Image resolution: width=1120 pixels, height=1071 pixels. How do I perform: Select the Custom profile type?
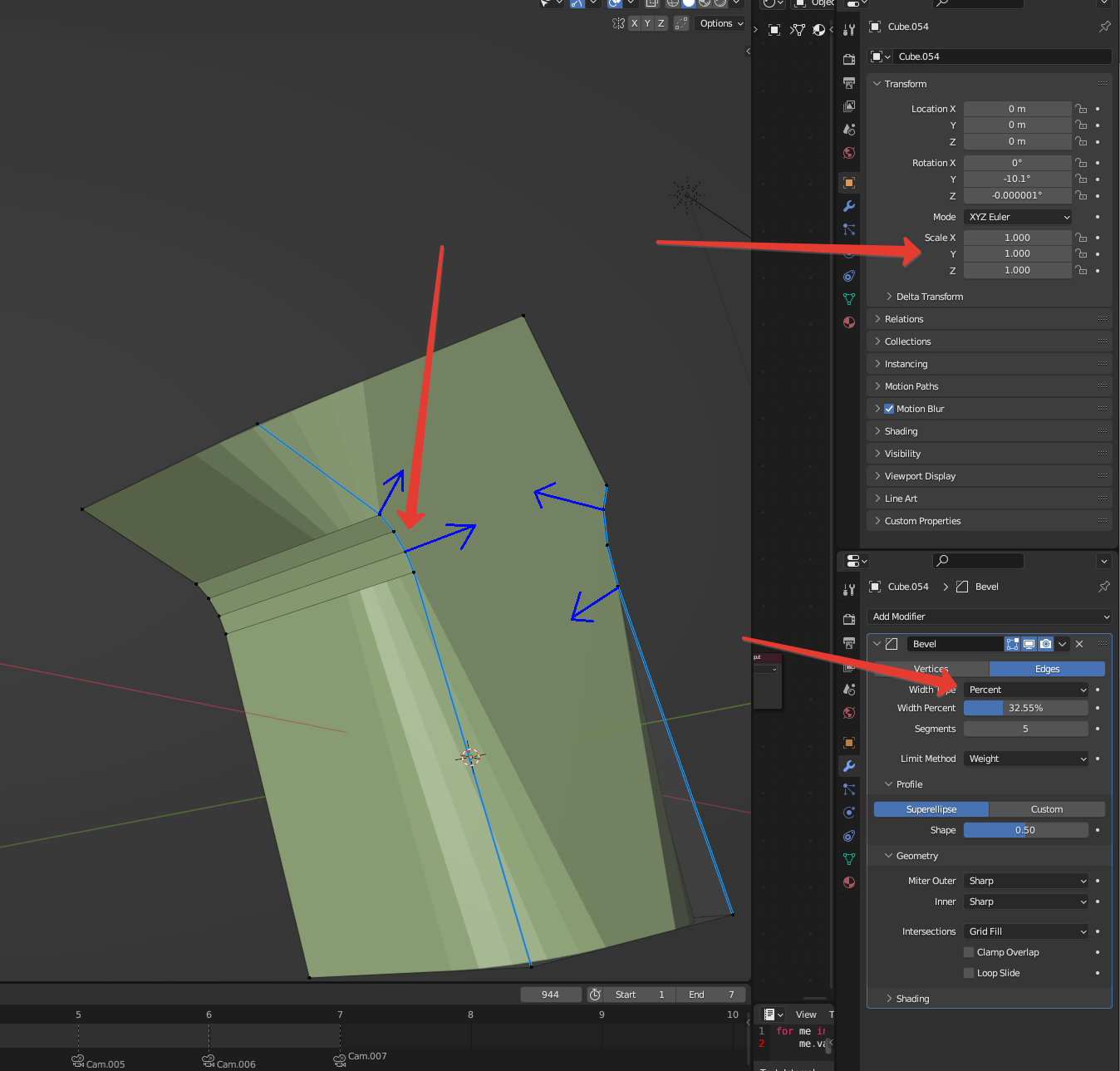(x=1047, y=809)
